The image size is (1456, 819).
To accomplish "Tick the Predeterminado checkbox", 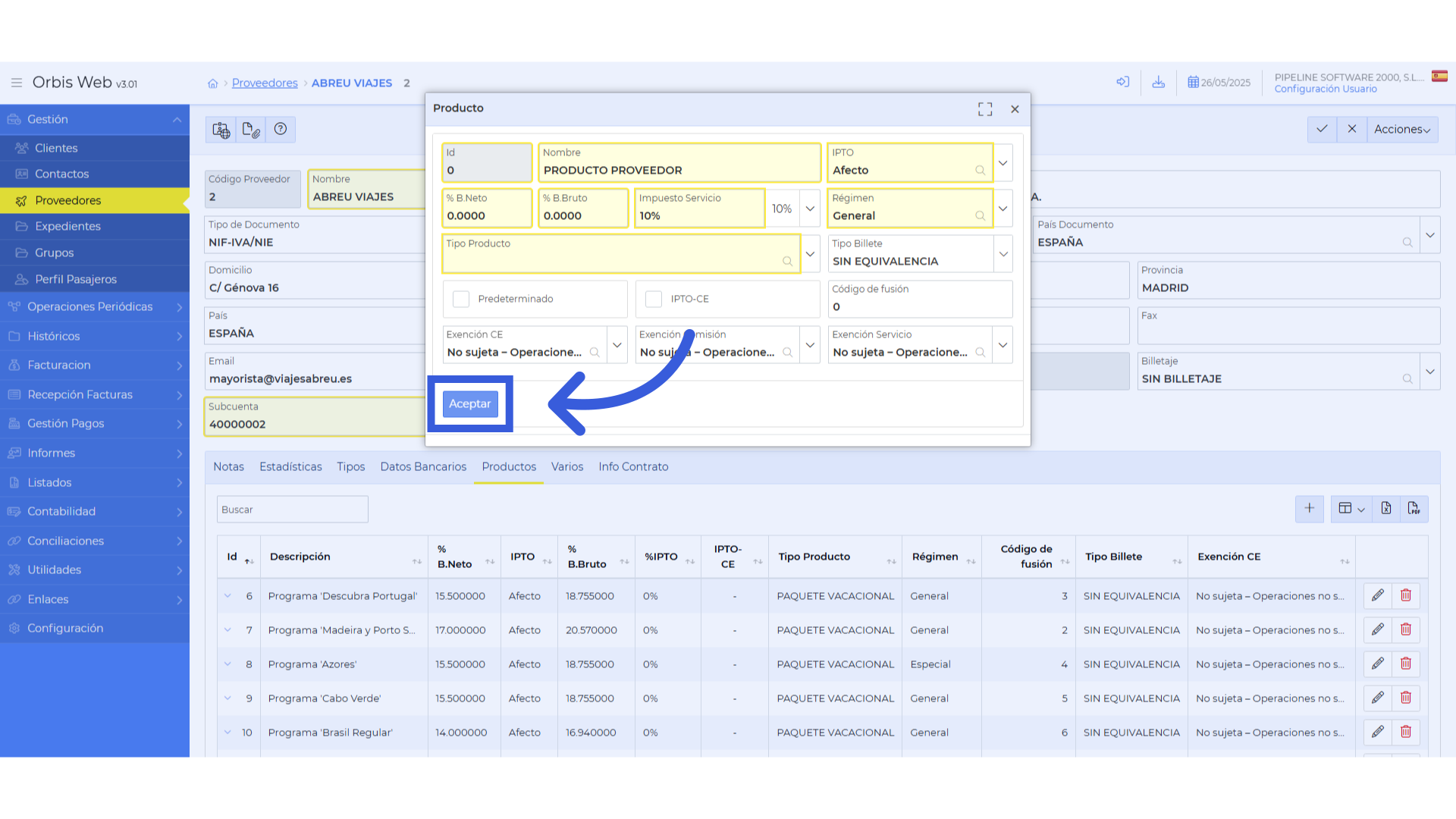I will coord(461,299).
